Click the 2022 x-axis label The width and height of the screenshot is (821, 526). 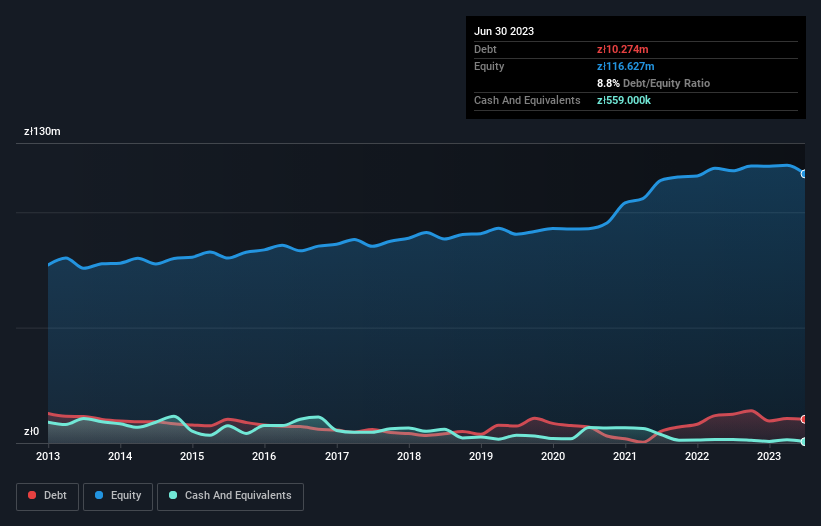(697, 456)
